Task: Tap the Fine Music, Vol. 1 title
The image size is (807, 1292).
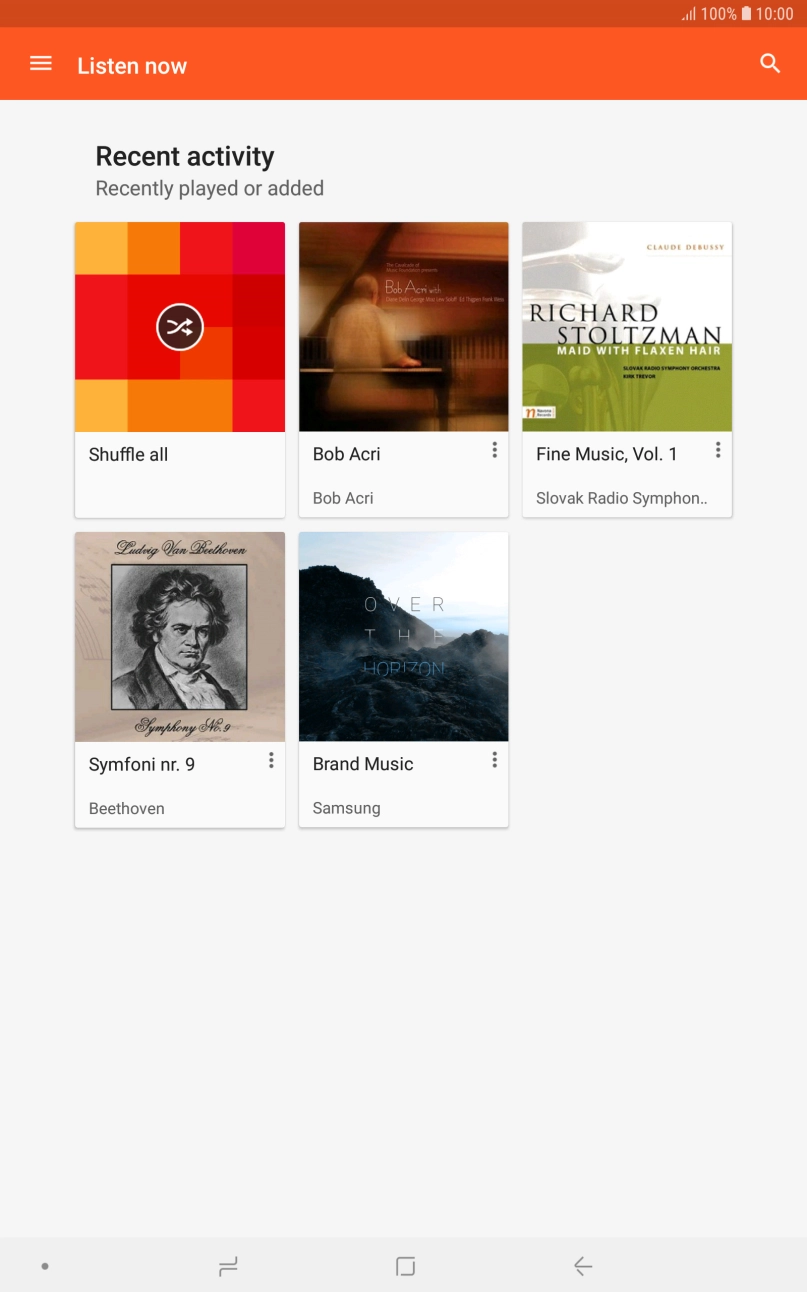Action: point(606,454)
